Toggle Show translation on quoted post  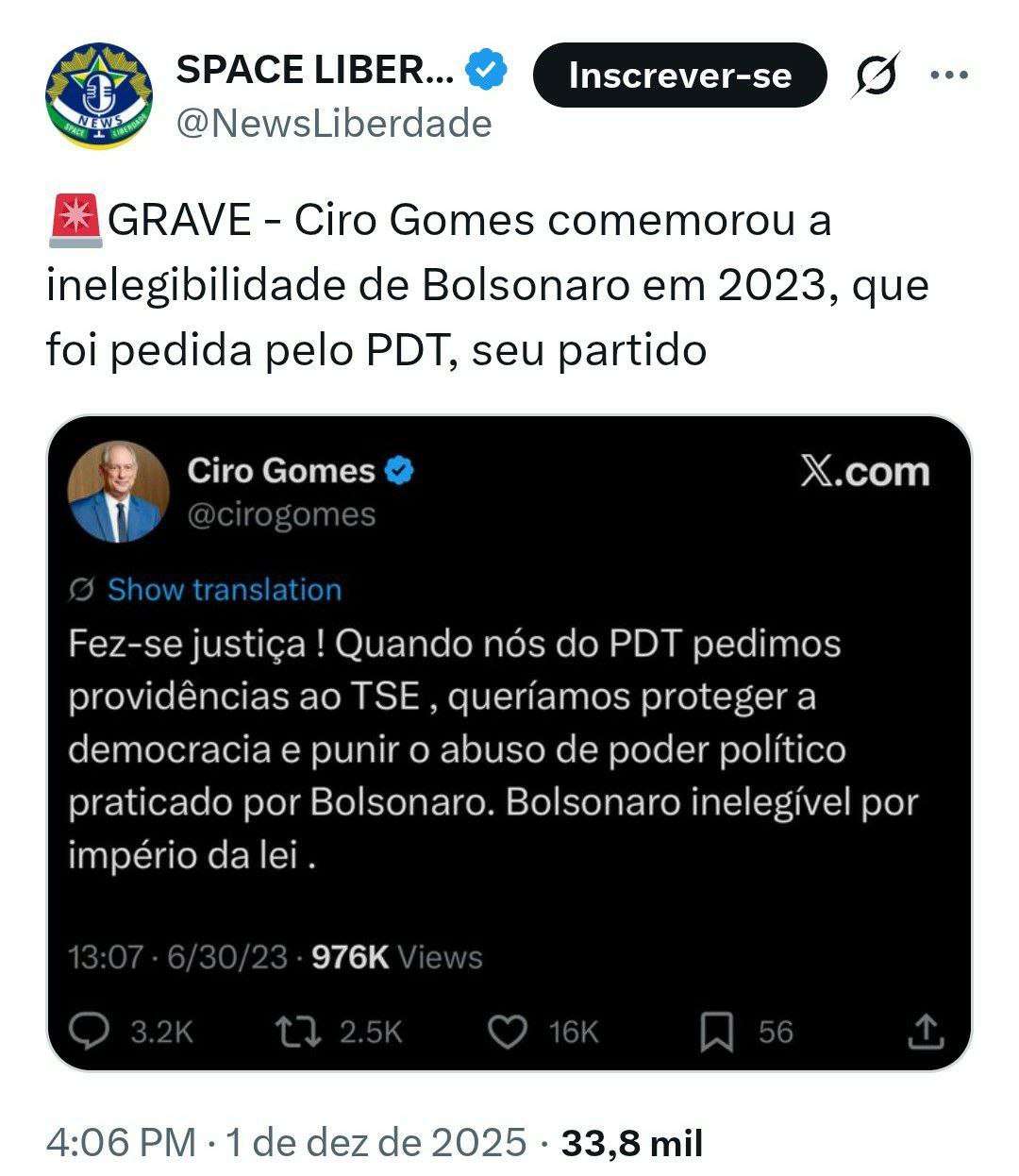point(224,590)
